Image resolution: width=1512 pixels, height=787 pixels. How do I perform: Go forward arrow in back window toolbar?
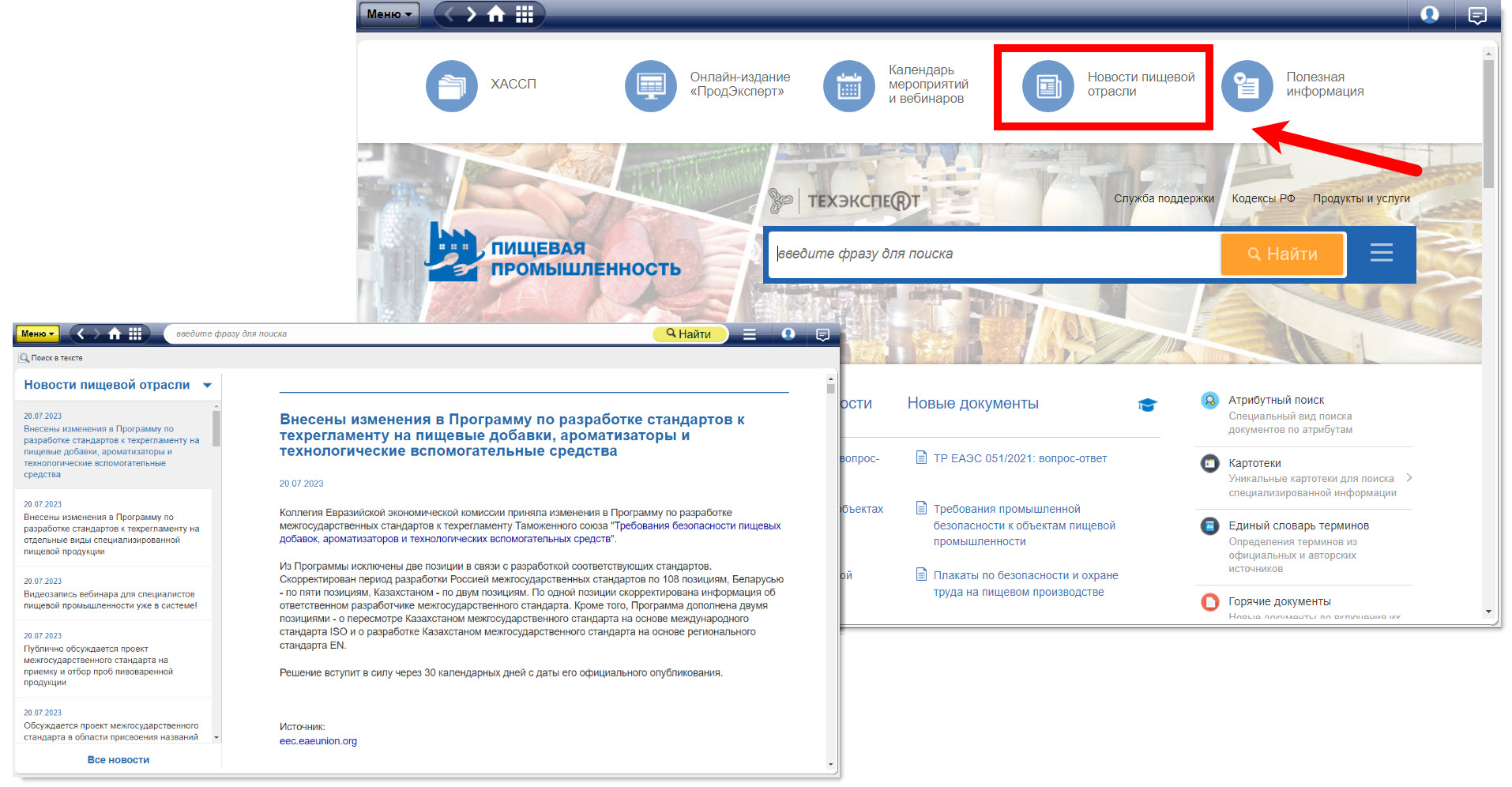471,14
